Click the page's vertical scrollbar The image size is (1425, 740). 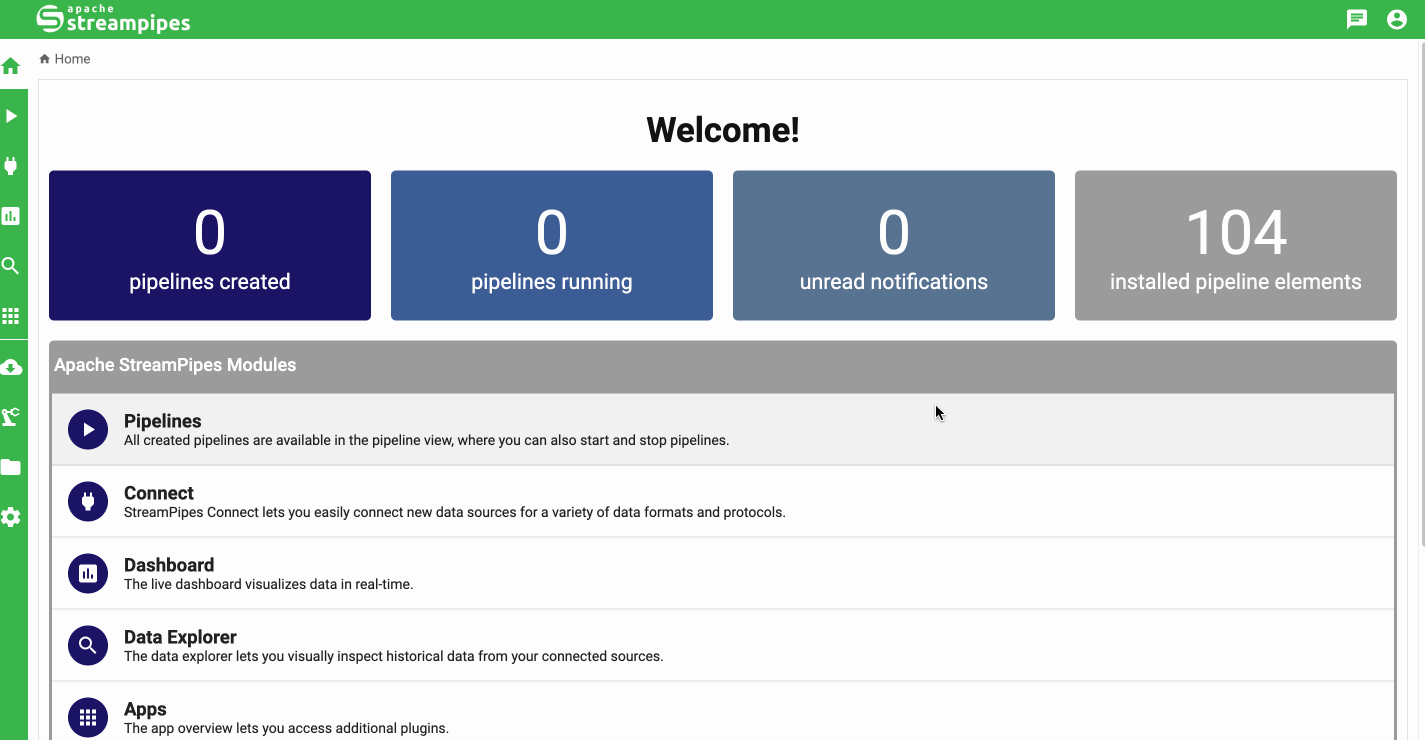tap(1420, 300)
